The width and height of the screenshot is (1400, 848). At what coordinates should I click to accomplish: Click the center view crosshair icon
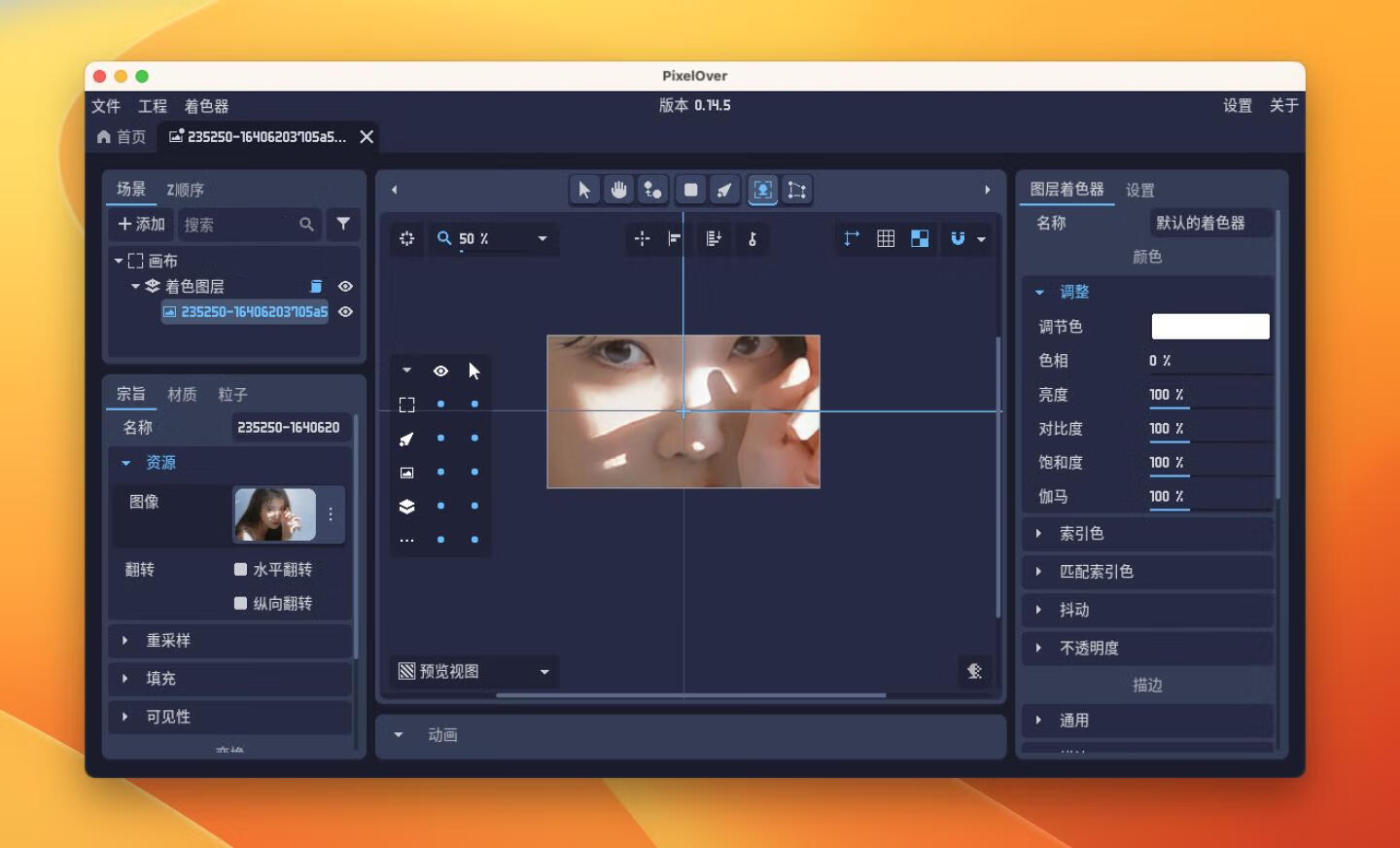pyautogui.click(x=406, y=238)
